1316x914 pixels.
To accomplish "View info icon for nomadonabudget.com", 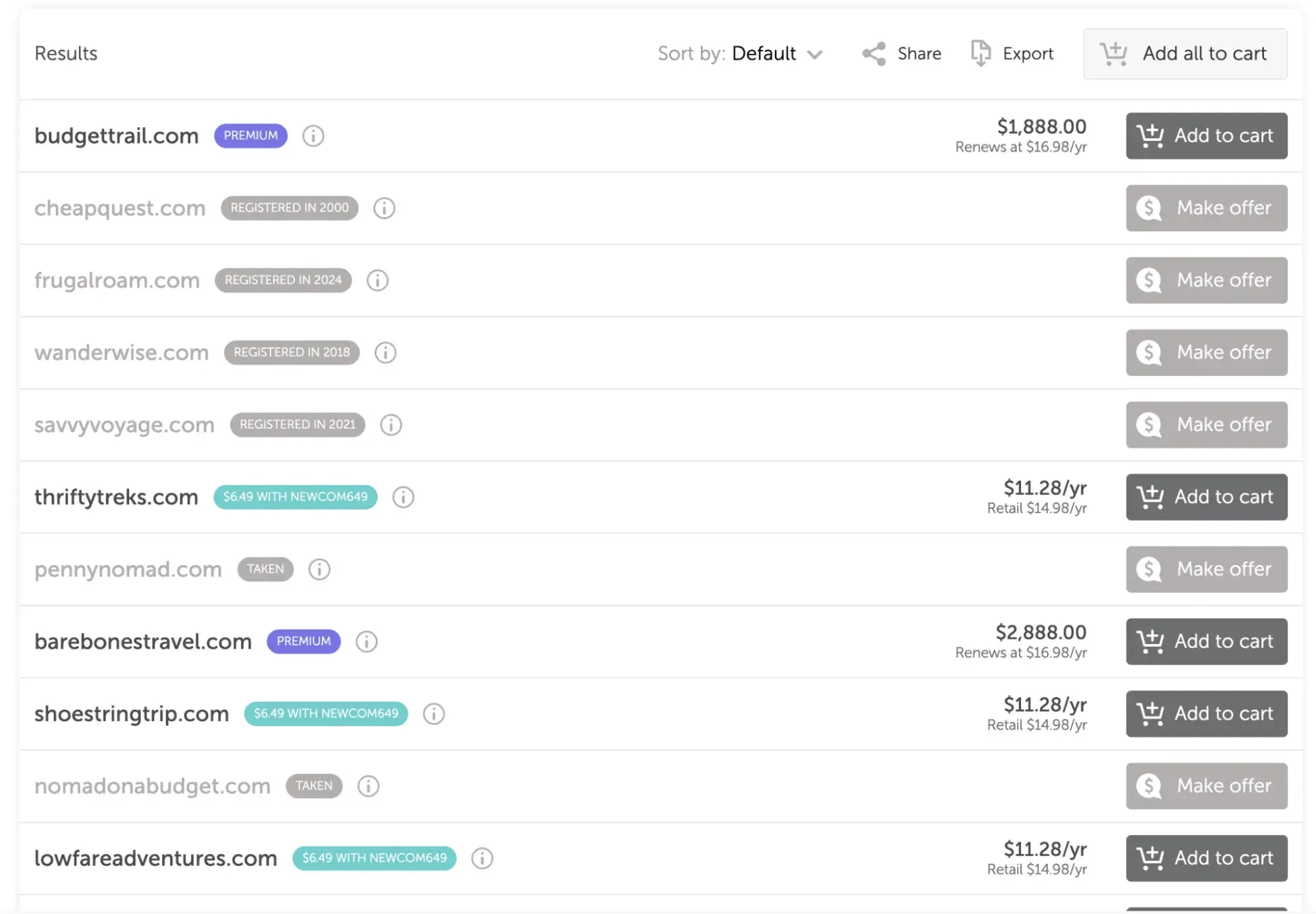I will (x=368, y=786).
